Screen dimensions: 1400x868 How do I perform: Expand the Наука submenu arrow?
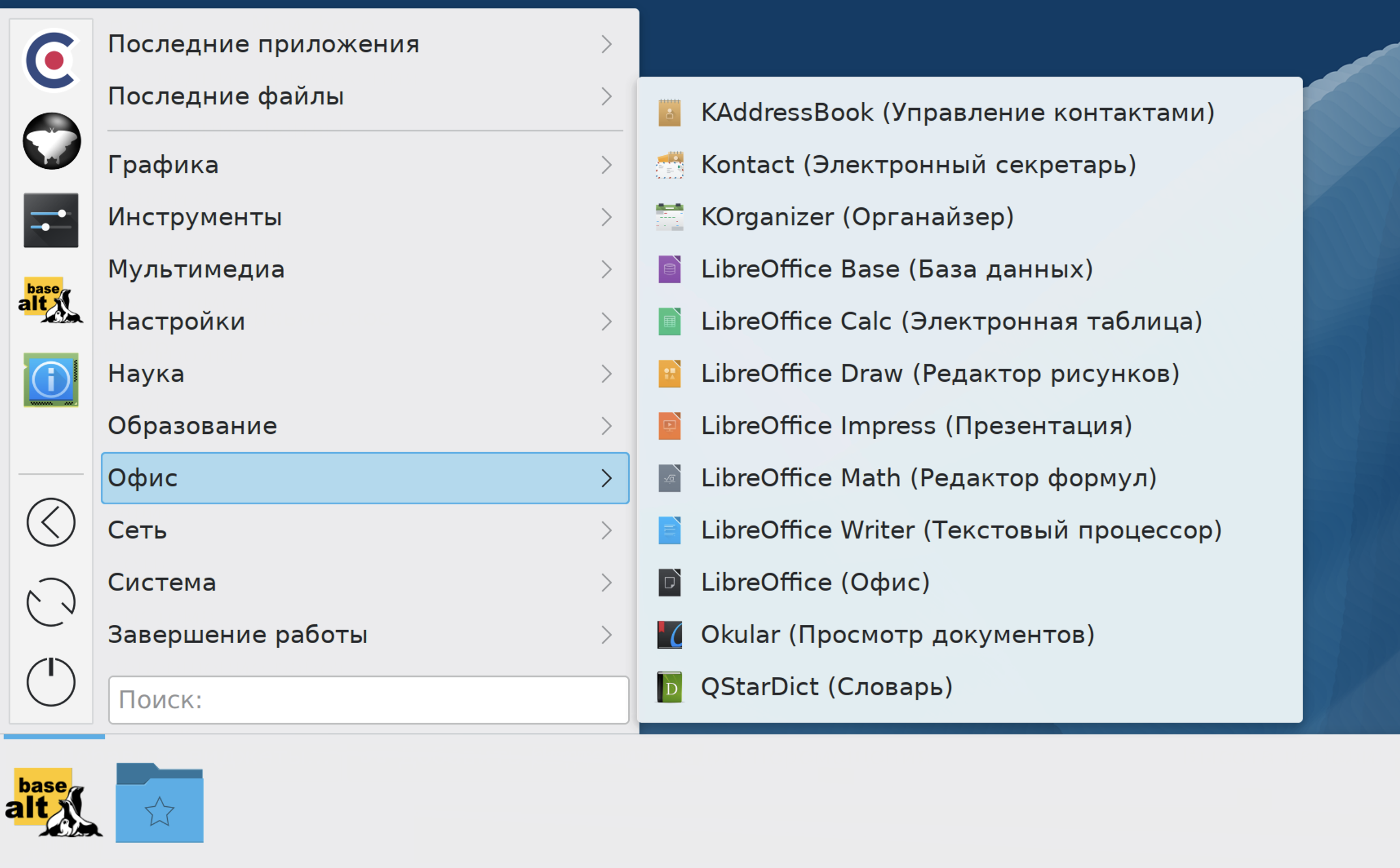(x=607, y=375)
